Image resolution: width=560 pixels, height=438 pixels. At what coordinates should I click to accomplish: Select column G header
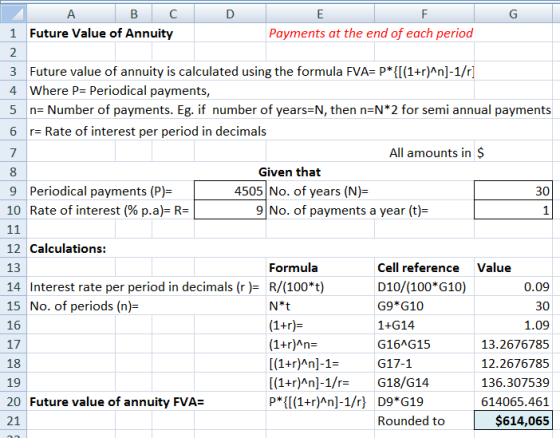click(x=513, y=14)
